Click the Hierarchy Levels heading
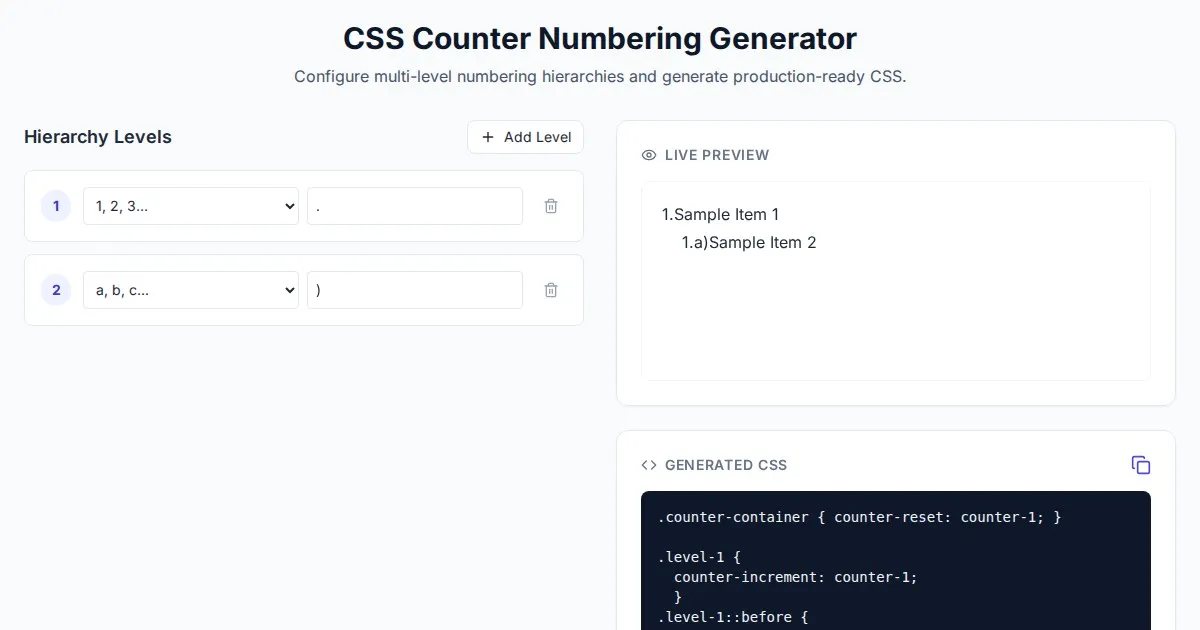1200x630 pixels. (98, 137)
